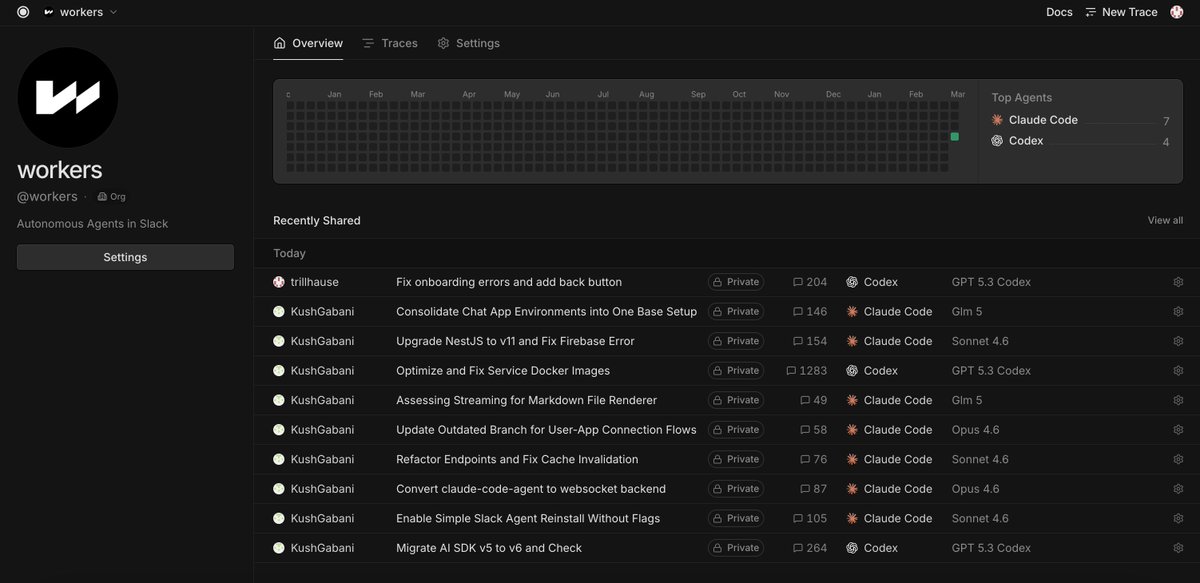Click the 204 comments icon on Fix onboarding row

pyautogui.click(x=797, y=282)
